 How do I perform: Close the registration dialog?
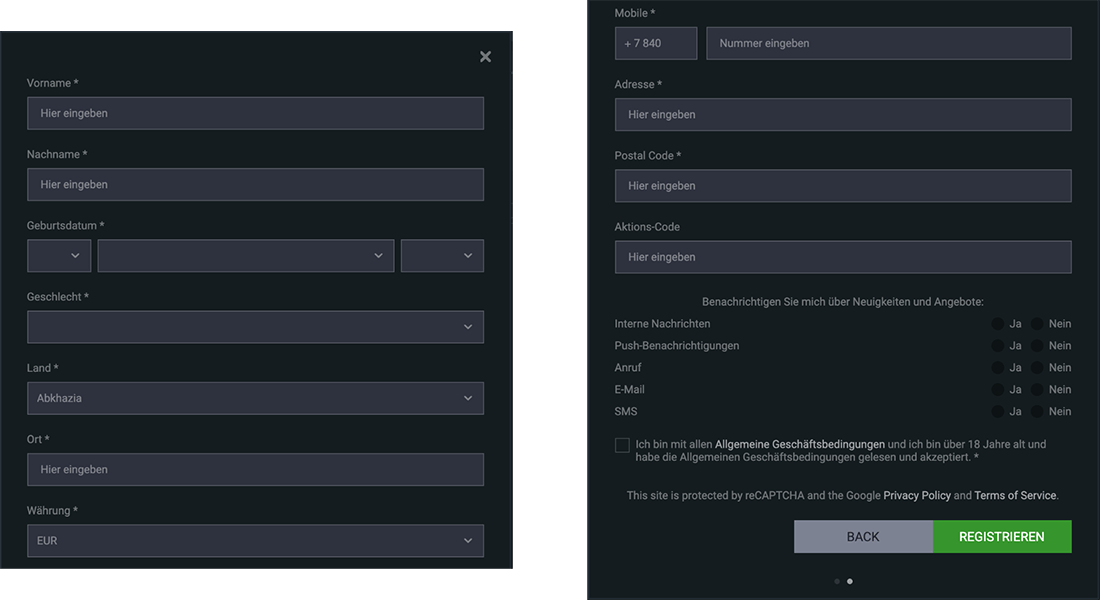[485, 56]
